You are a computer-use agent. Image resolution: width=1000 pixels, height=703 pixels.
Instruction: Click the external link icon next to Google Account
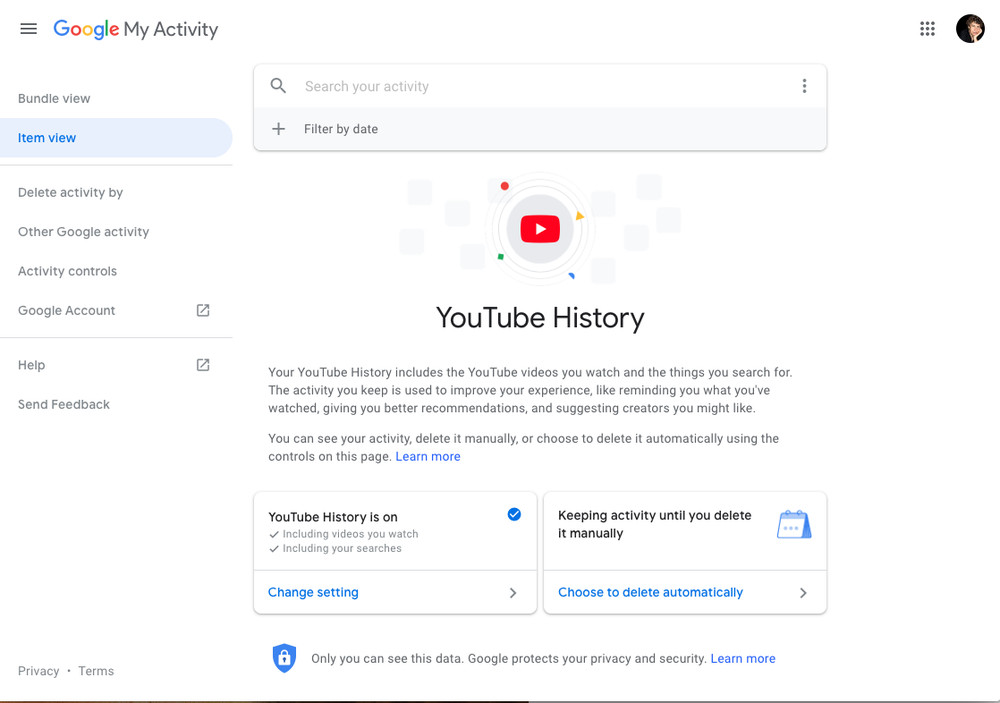point(203,310)
